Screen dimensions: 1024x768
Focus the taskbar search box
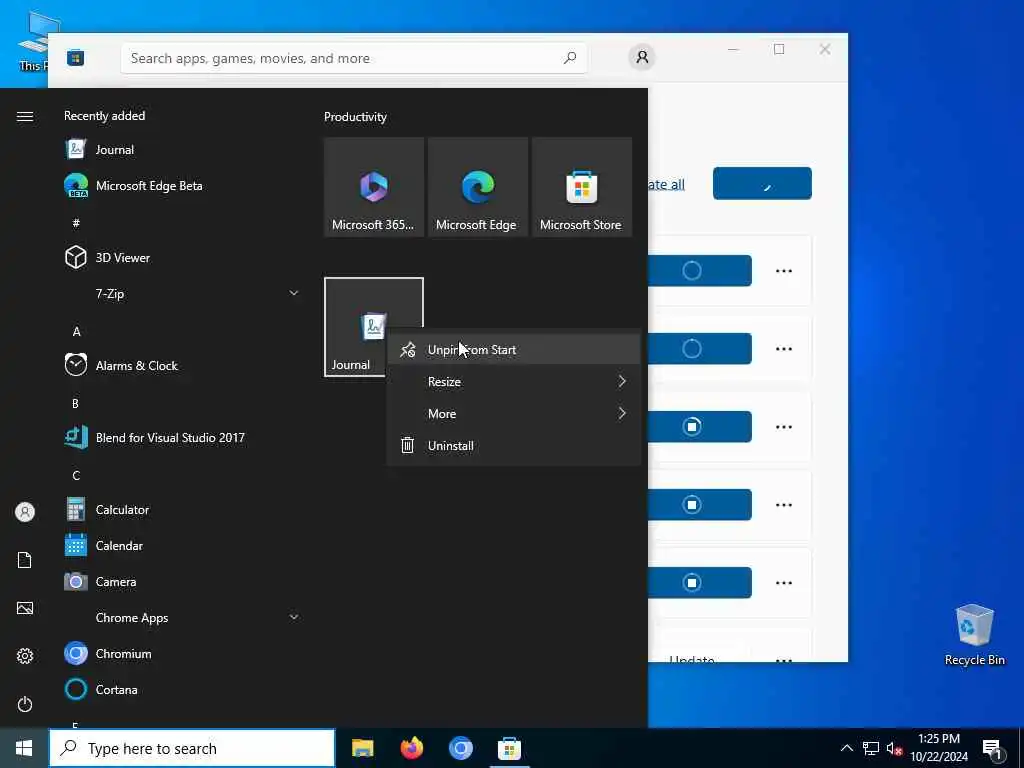click(192, 748)
